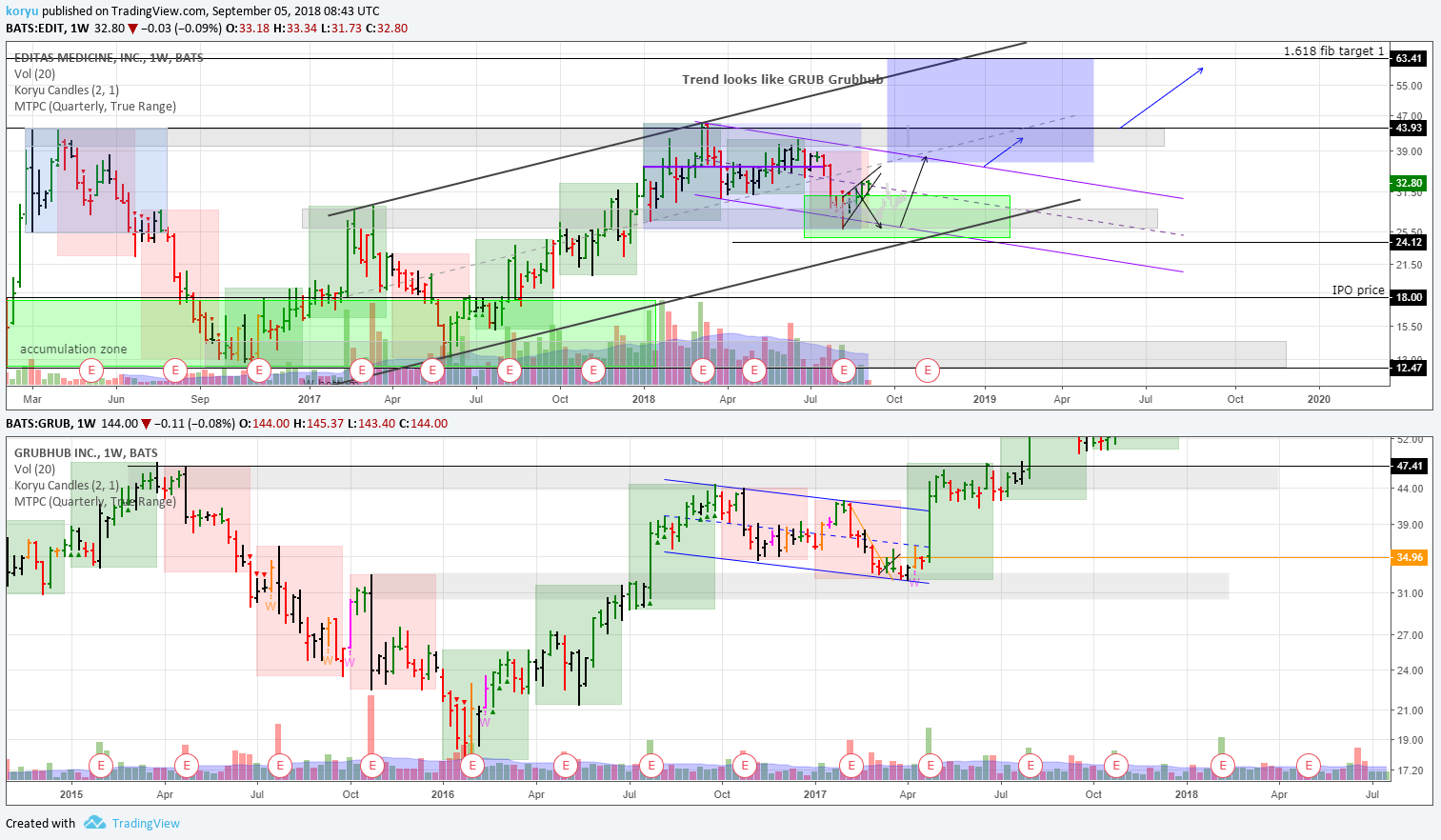
Task: Click the 15.50 tick on EDIT price axis
Action: (x=1409, y=327)
